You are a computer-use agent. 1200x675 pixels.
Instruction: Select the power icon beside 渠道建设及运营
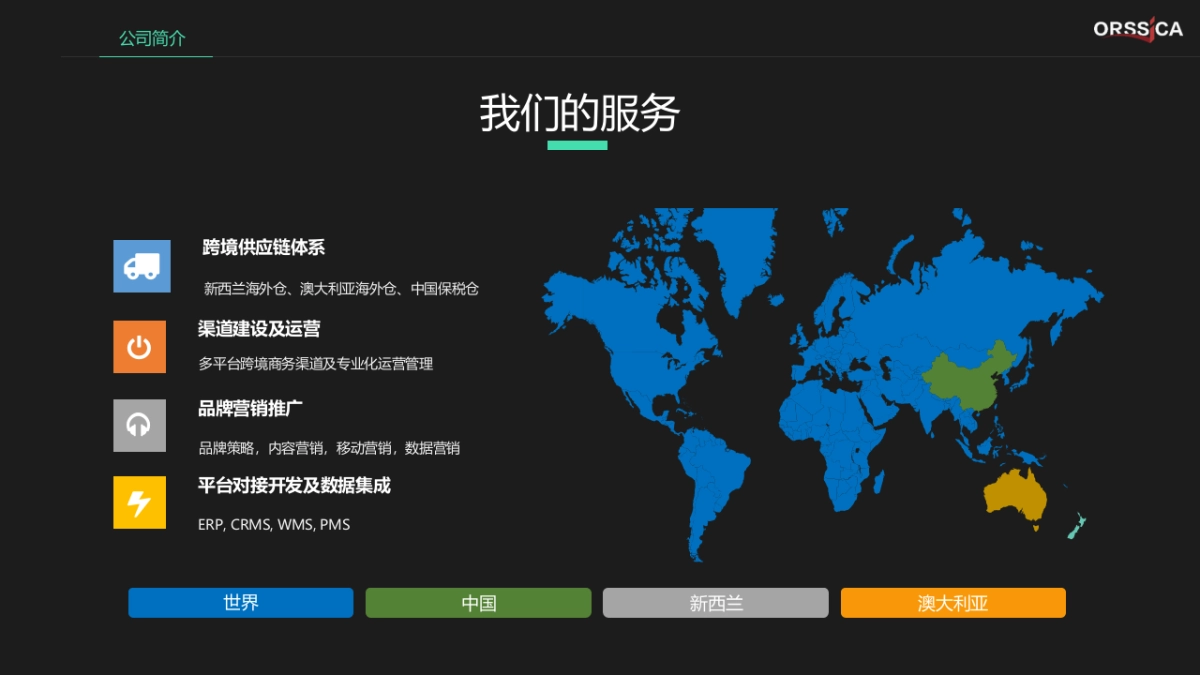pos(139,346)
